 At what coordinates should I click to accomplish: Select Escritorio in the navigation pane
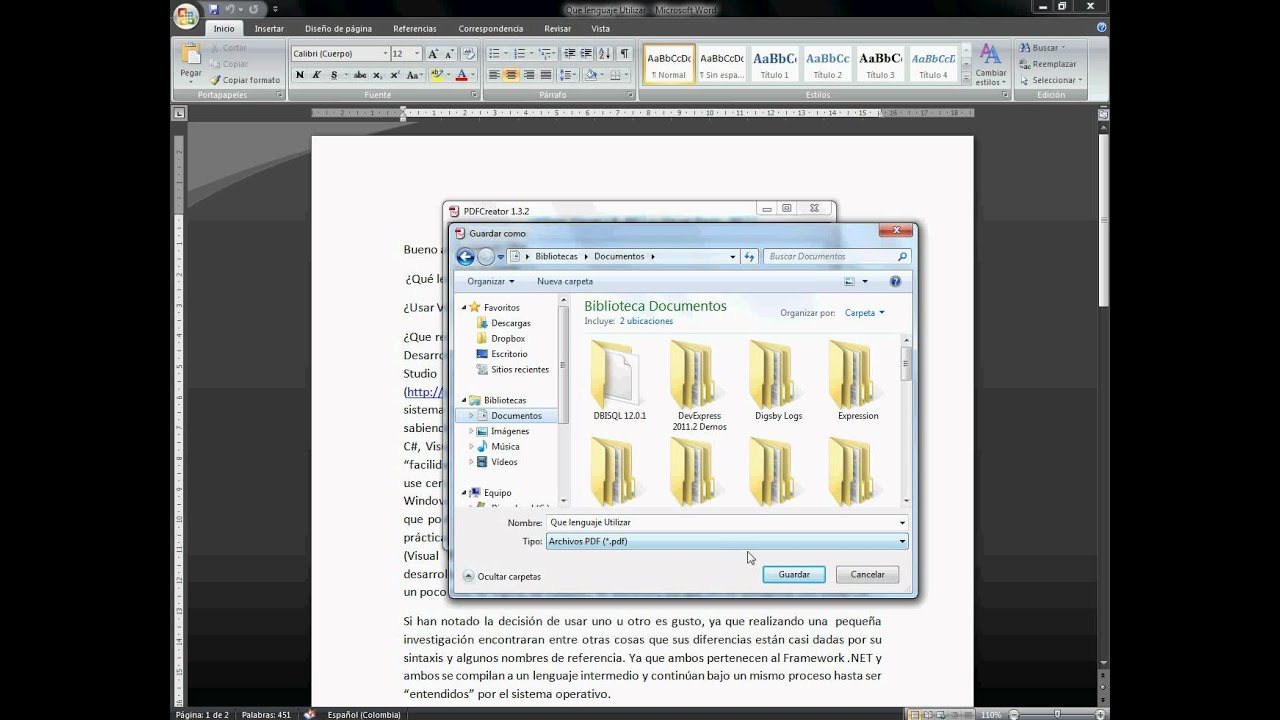pos(502,354)
